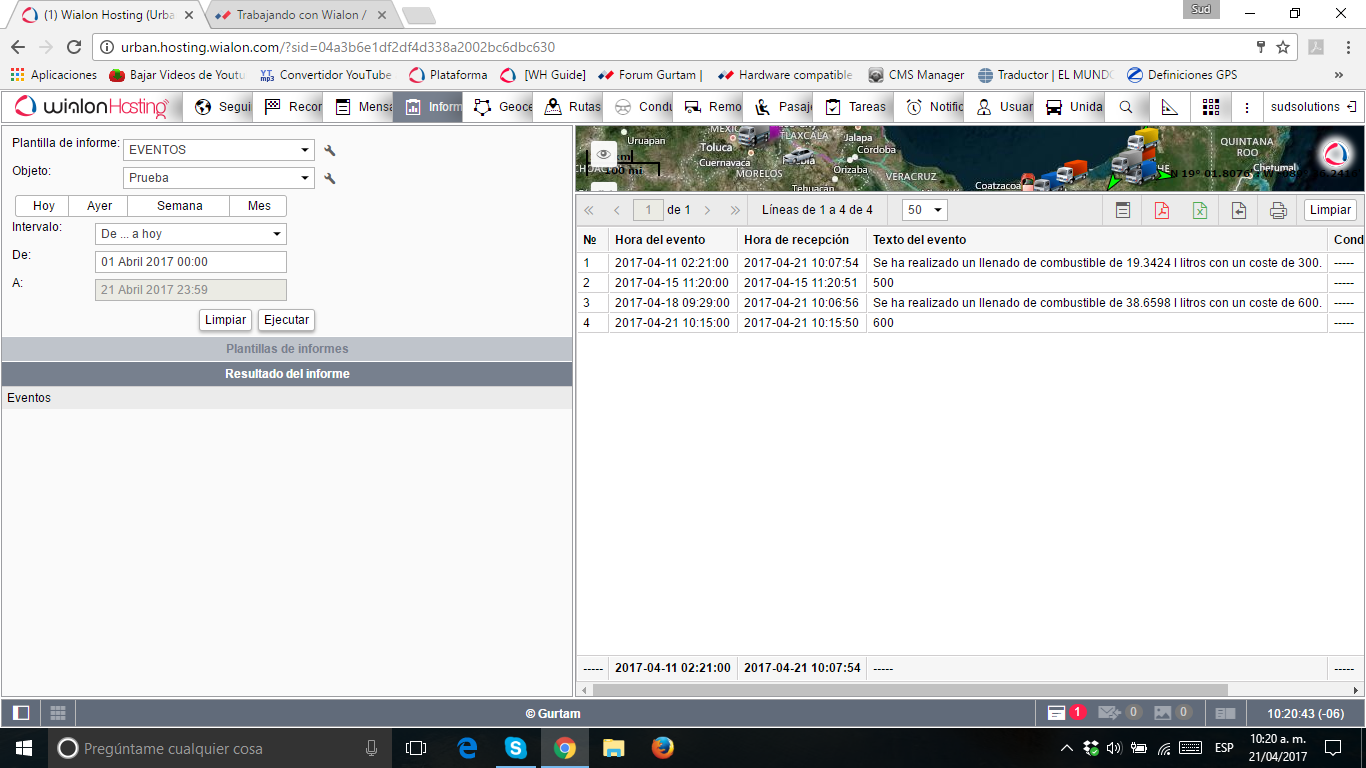Export the report to Excel
The width and height of the screenshot is (1366, 768).
1199,210
